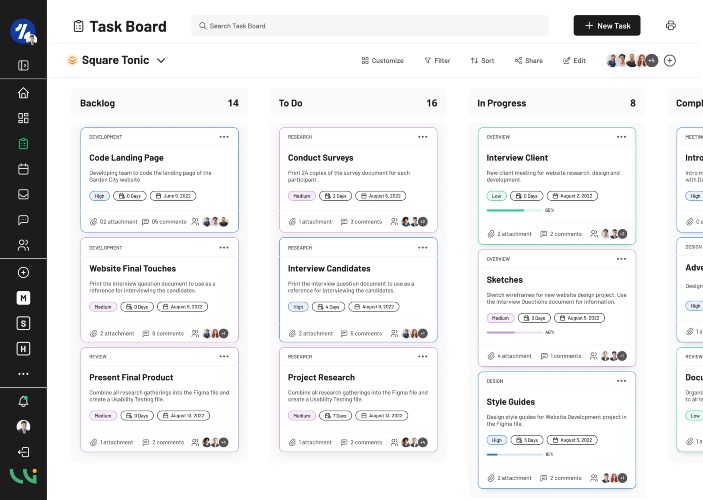This screenshot has height=500, width=703.
Task: Click the Interview Client progress bar
Action: (515, 210)
